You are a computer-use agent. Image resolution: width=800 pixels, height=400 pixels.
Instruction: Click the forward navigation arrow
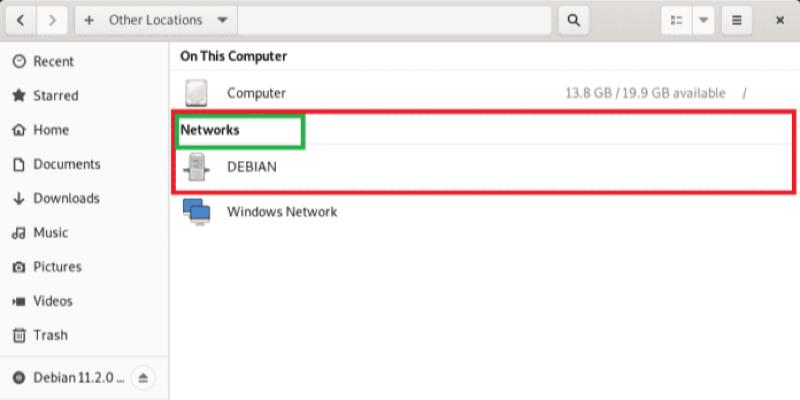52,20
